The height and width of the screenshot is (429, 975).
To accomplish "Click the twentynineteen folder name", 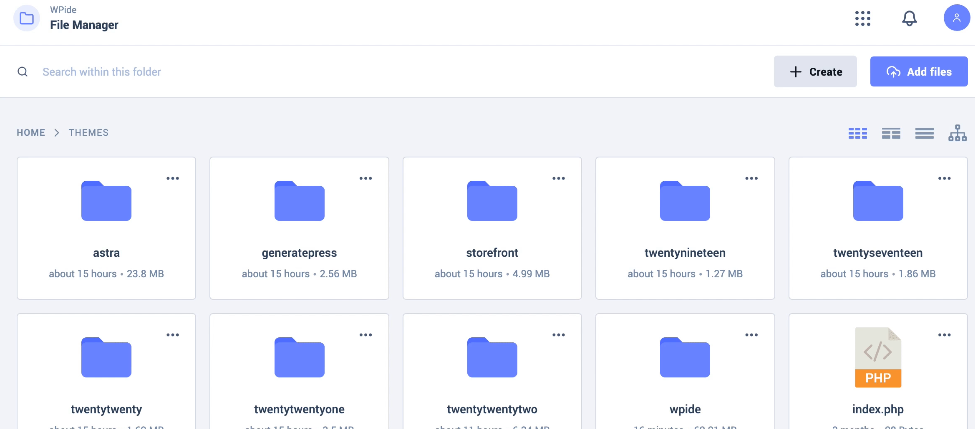I will click(685, 253).
